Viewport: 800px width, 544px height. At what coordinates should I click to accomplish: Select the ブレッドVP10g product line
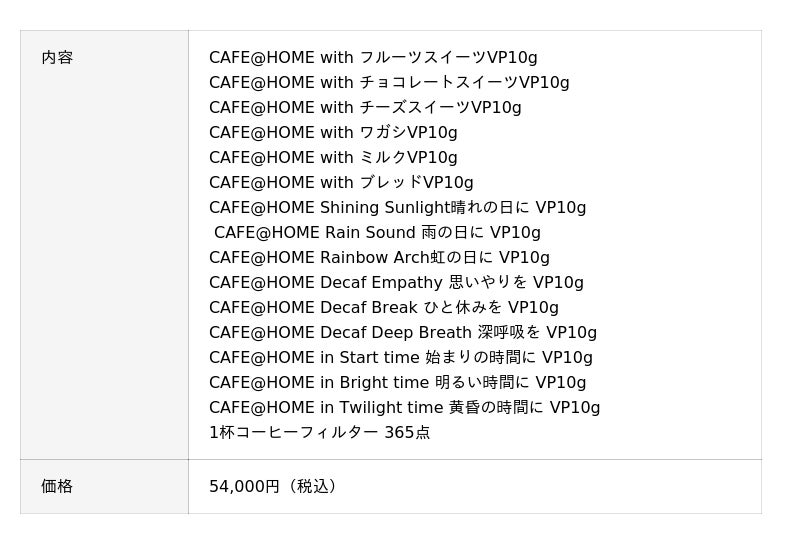click(341, 183)
